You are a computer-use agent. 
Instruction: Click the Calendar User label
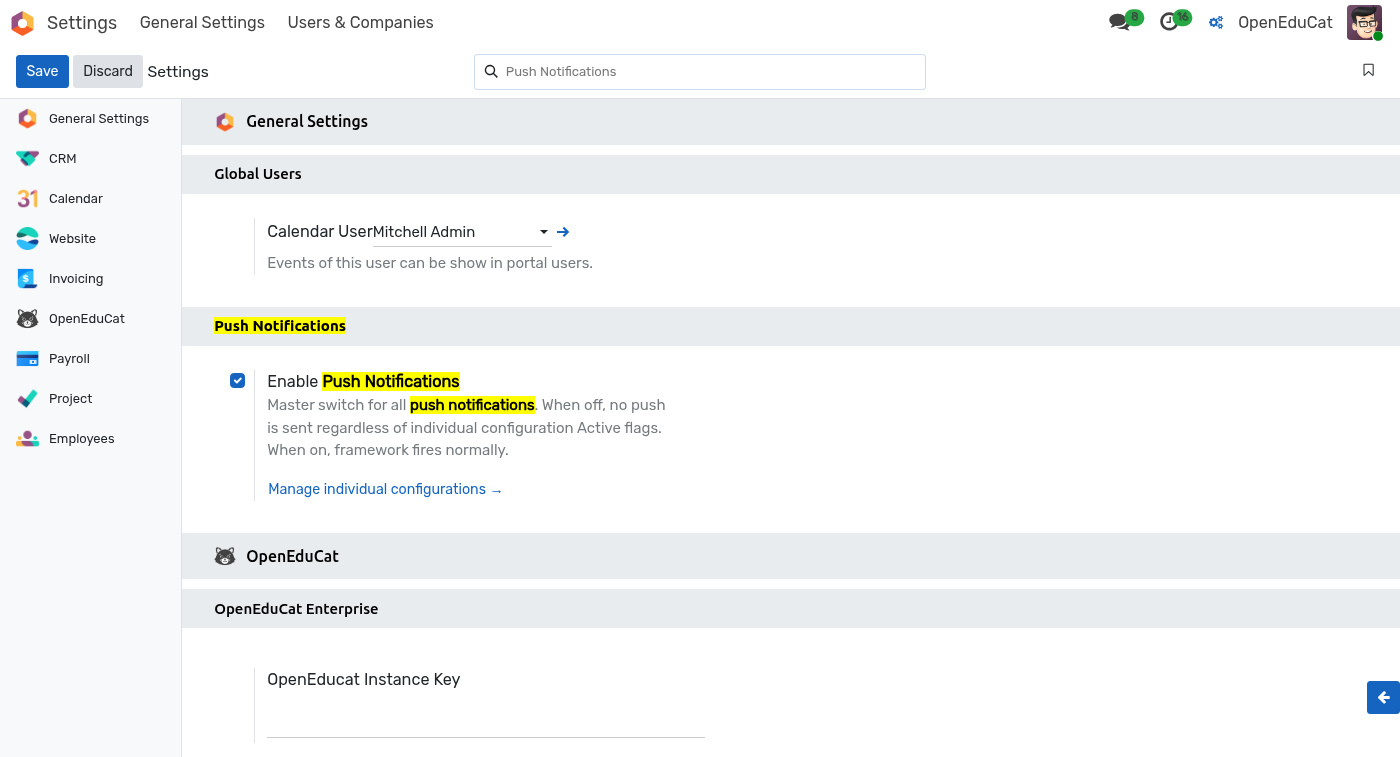[x=320, y=231]
